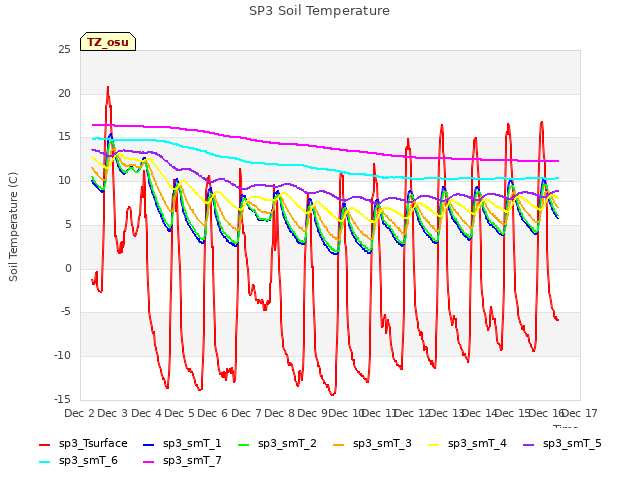Click the Soil Temperature (C) axis label
This screenshot has width=640, height=480.
pos(13,227)
